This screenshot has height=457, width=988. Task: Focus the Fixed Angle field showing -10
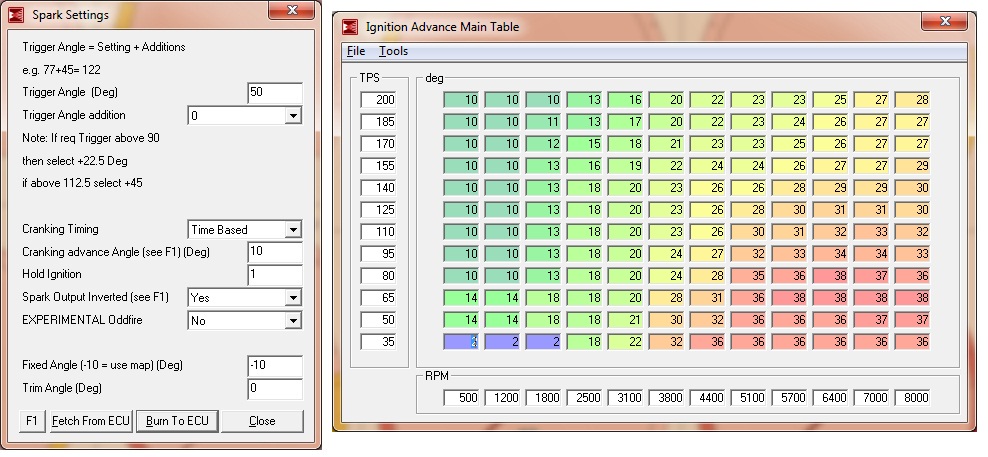[x=274, y=365]
